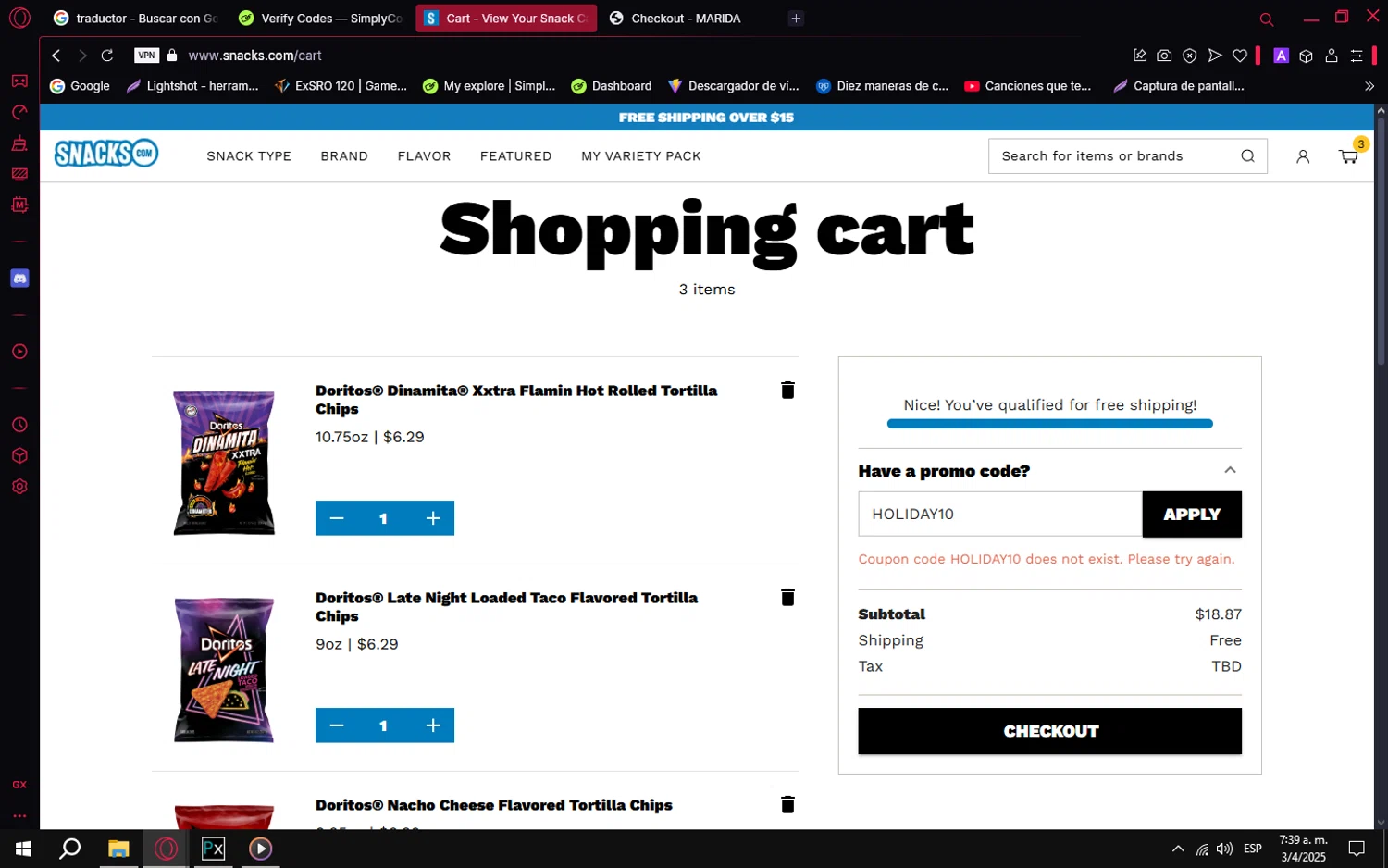Image resolution: width=1388 pixels, height=868 pixels.
Task: Open Doritos Dinamita product title link
Action: pyautogui.click(x=516, y=400)
